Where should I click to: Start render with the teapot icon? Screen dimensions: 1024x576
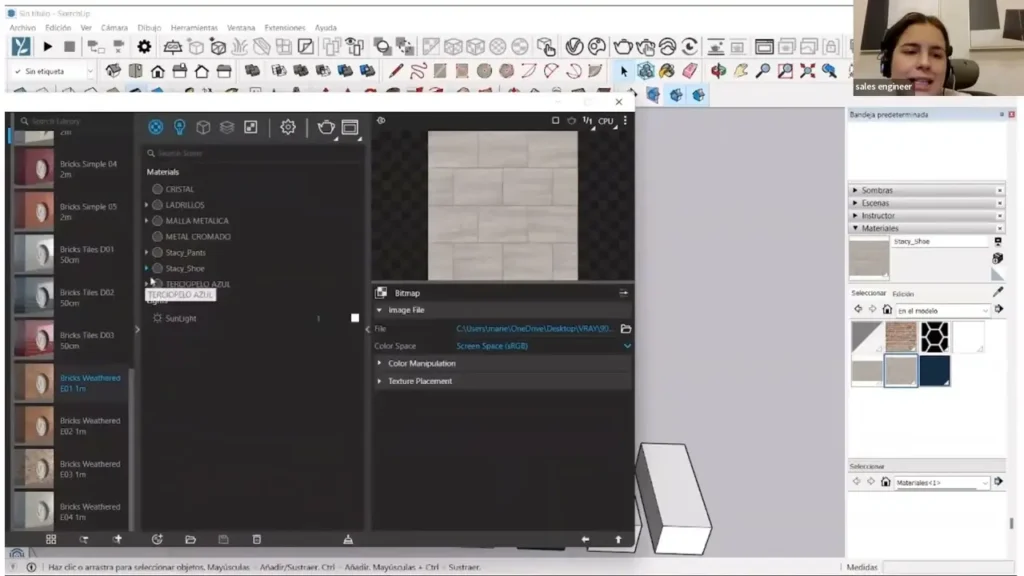(326, 127)
